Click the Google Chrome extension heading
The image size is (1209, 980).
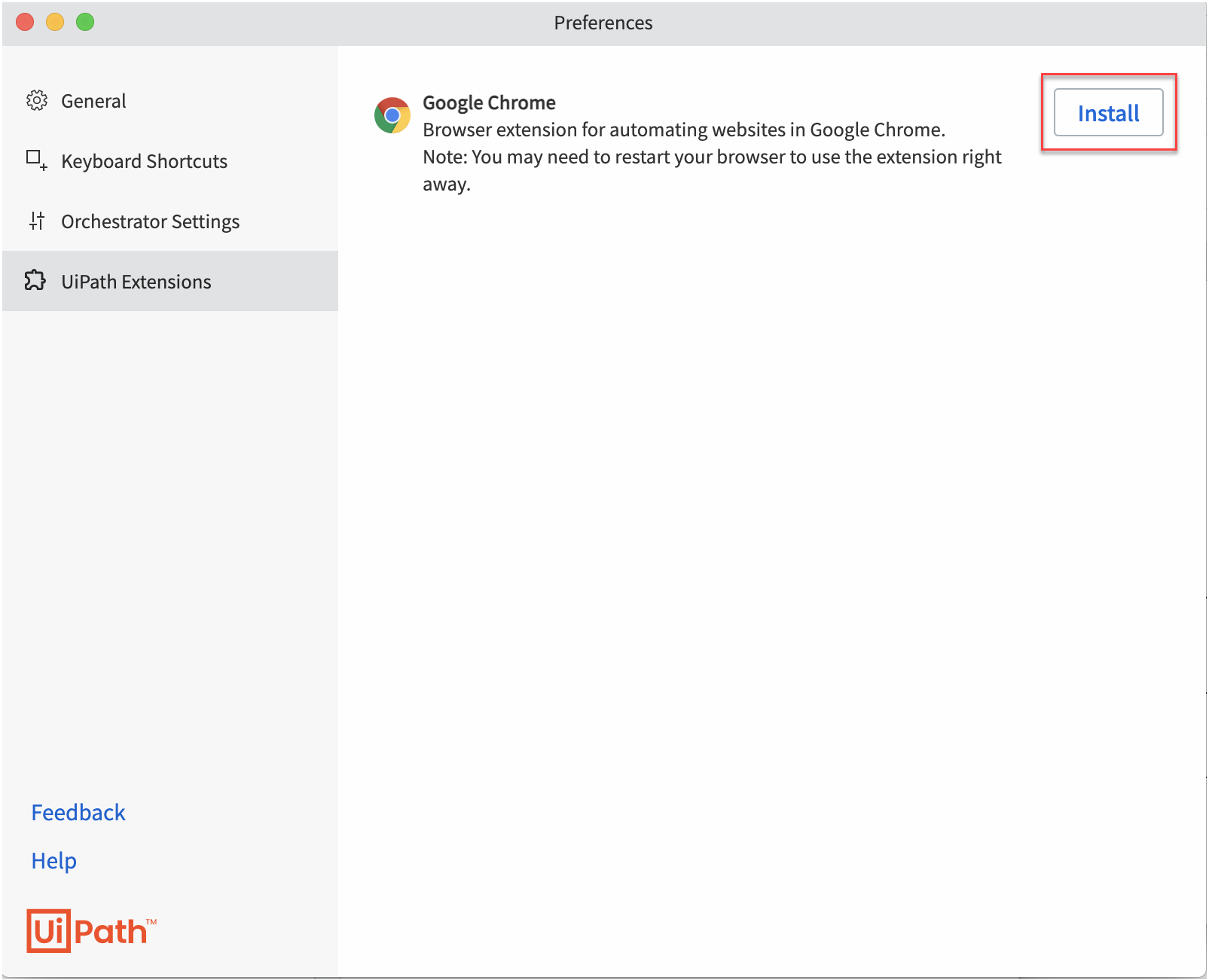point(489,102)
